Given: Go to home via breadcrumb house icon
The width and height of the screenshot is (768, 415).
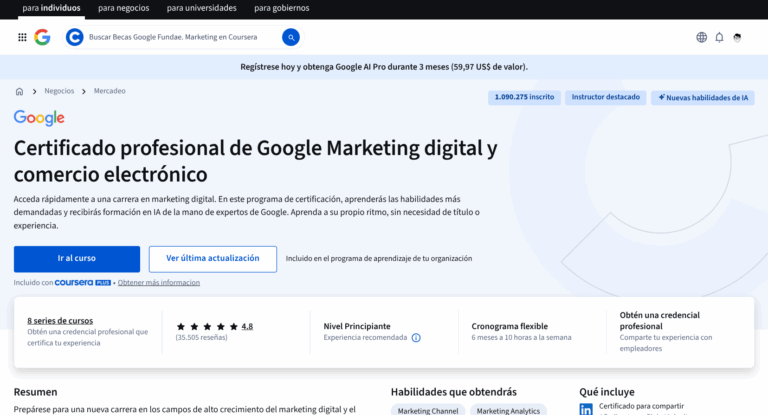Looking at the screenshot, I should point(19,92).
